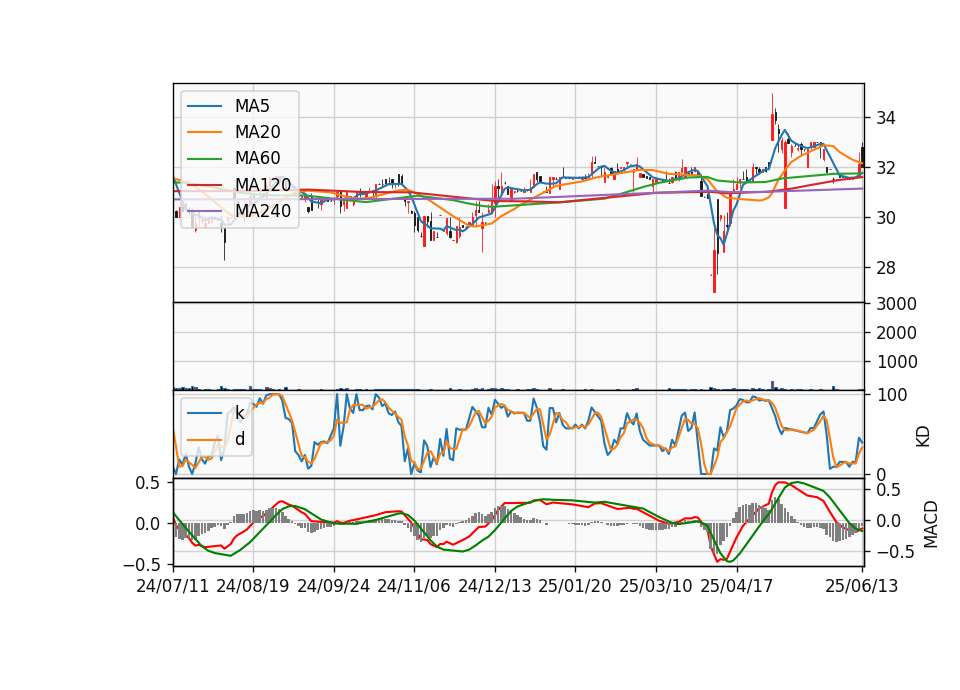Click the lowest red candlestick near 25/04/17

coord(714,271)
